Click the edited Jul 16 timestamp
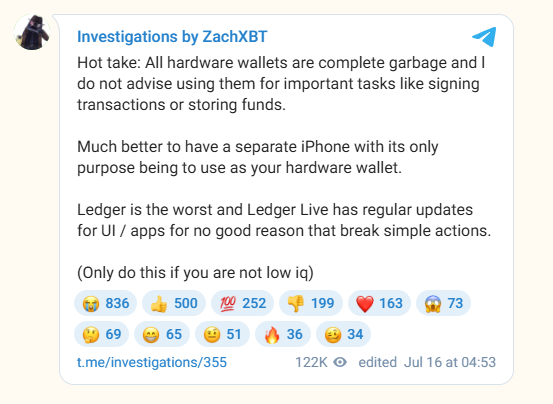The image size is (553, 404). (427, 362)
